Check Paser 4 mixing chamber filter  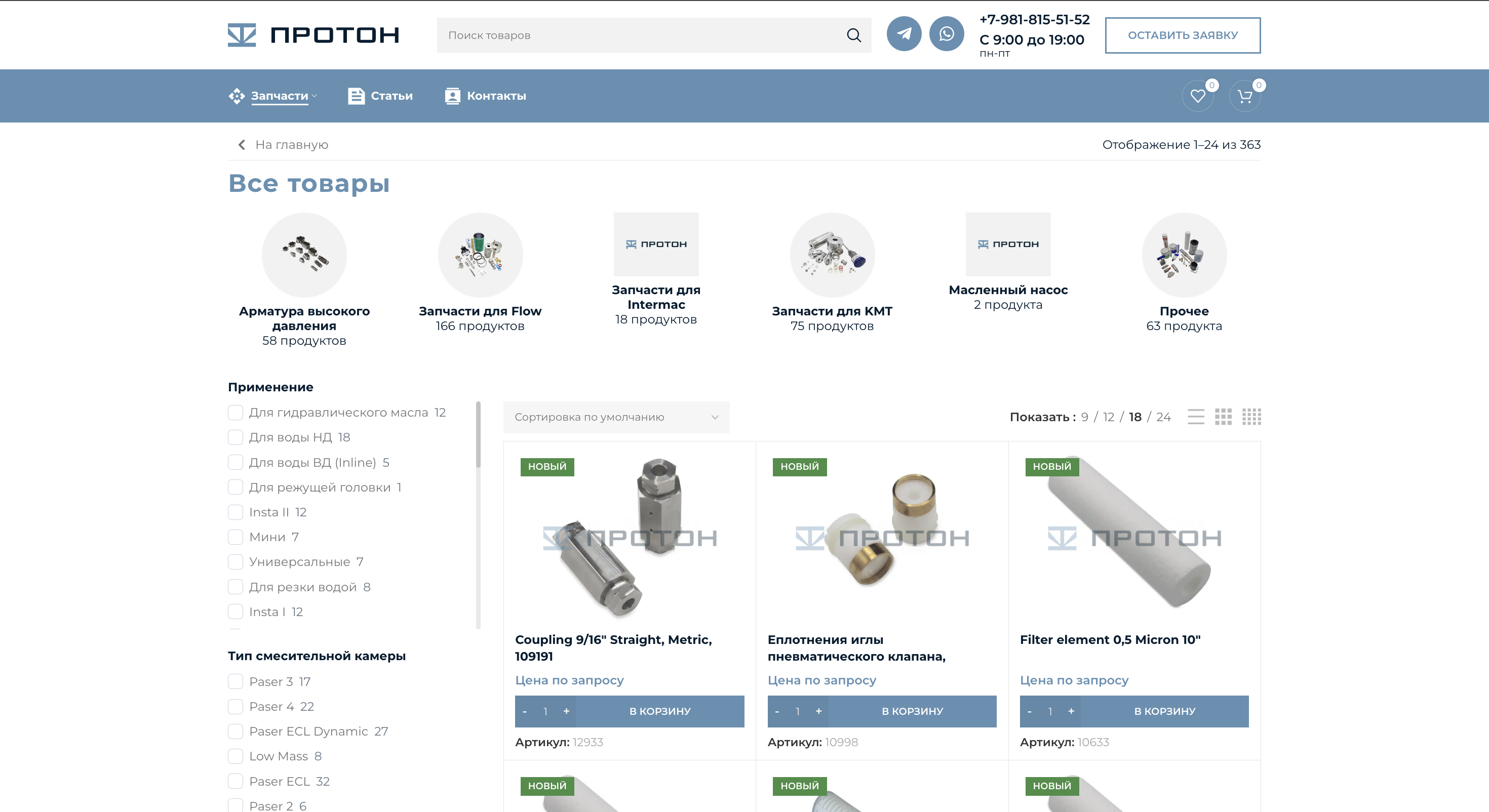tap(236, 706)
